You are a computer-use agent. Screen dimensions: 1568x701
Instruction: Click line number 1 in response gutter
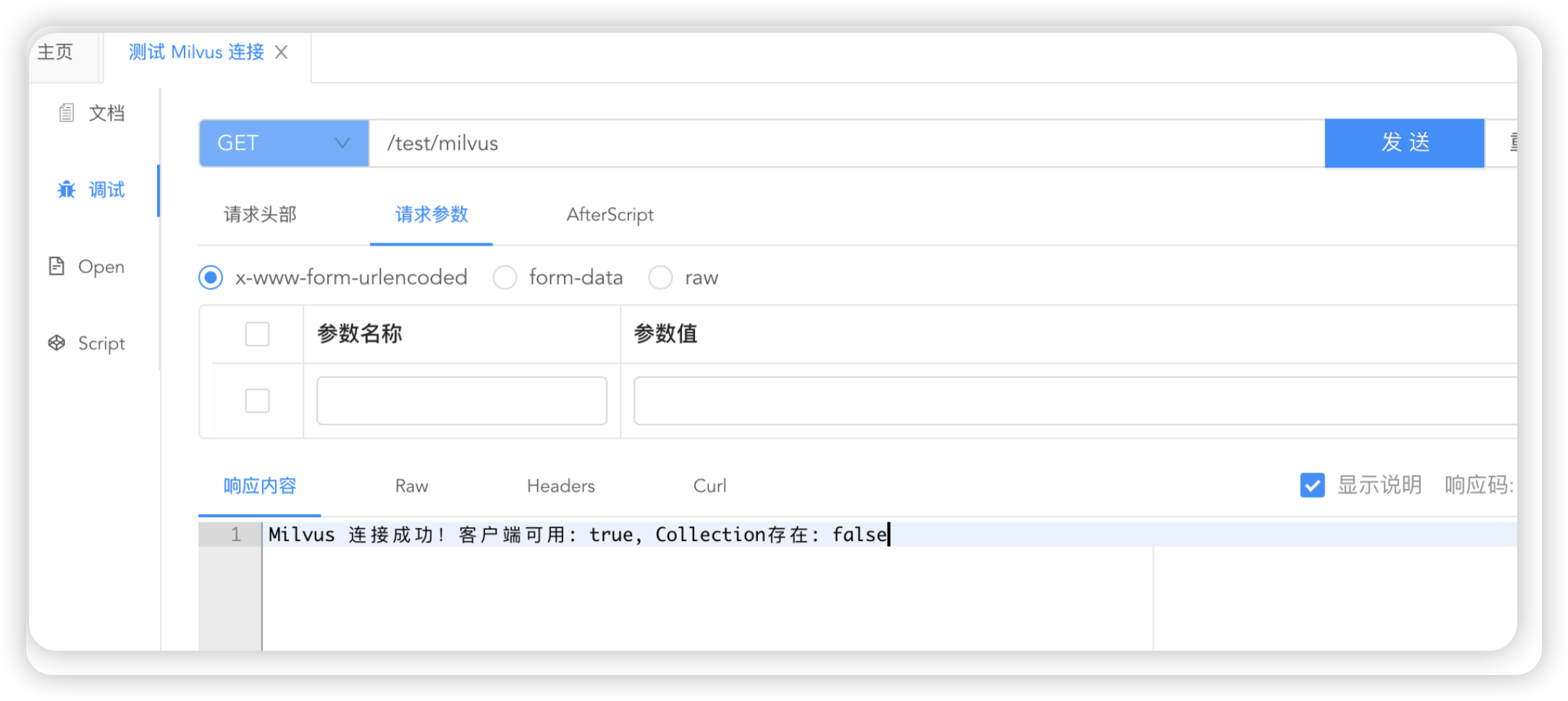(x=236, y=534)
